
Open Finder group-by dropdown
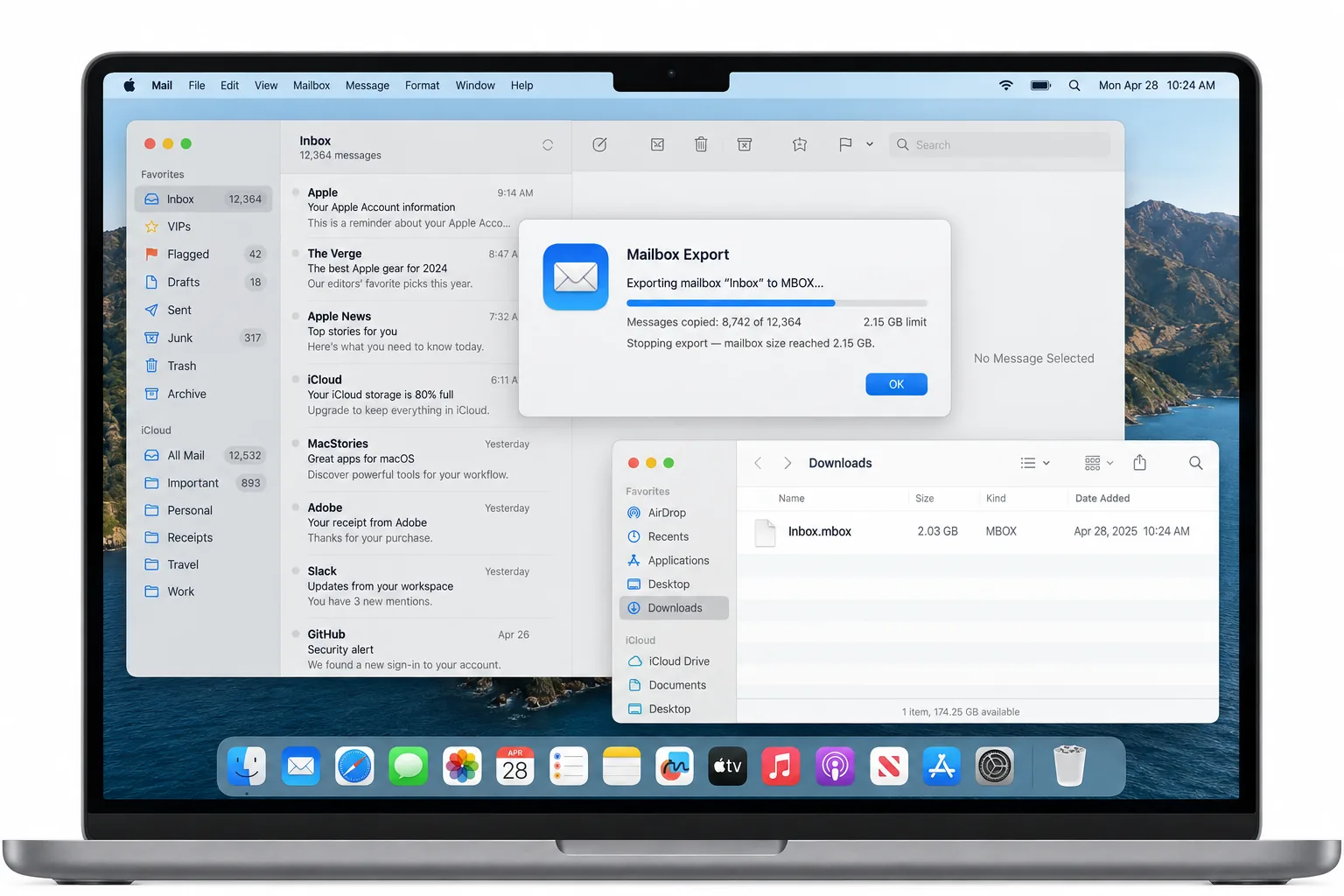pos(1099,463)
